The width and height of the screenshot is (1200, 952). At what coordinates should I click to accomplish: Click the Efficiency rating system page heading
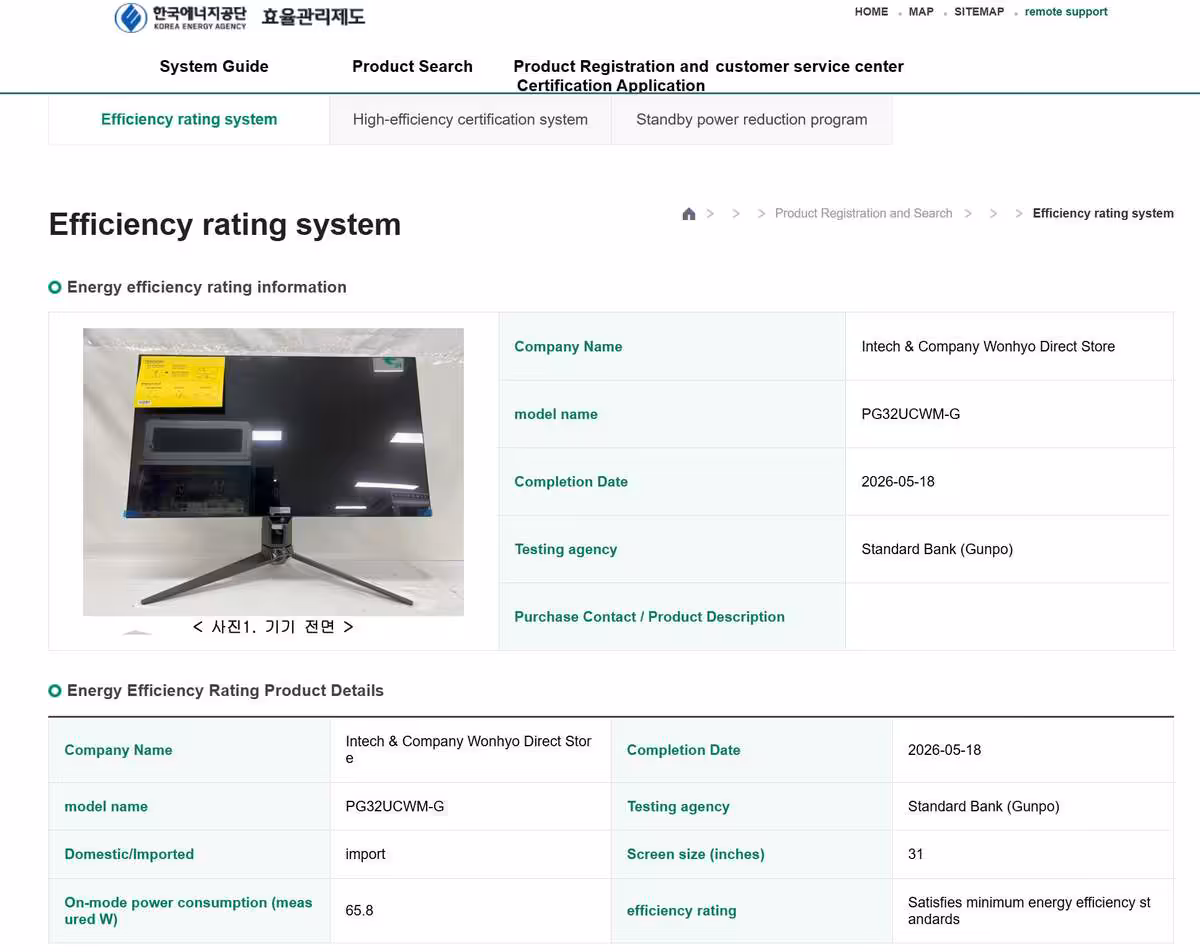pos(225,224)
